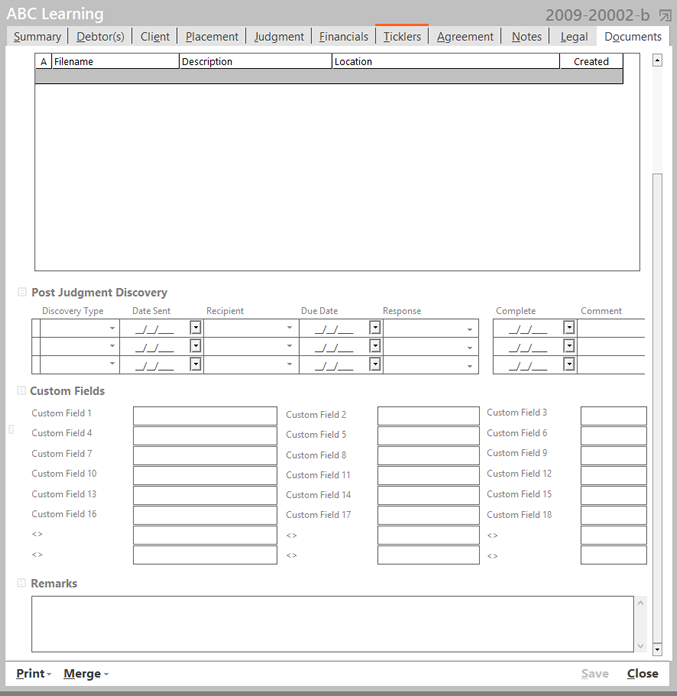
Task: Click the Save button
Action: coord(595,673)
